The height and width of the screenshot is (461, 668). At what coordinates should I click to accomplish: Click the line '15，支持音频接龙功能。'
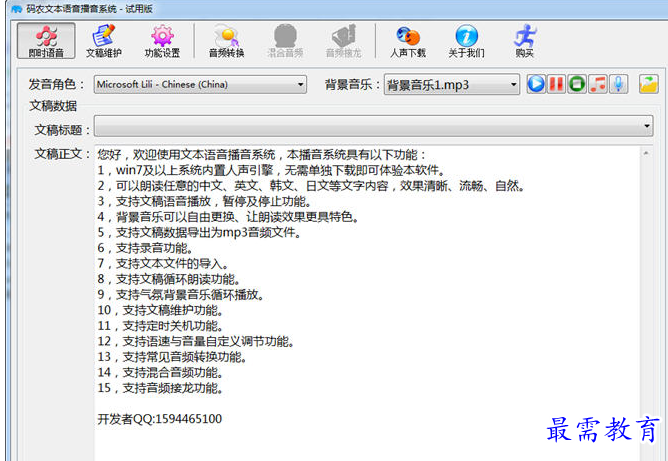click(160, 388)
